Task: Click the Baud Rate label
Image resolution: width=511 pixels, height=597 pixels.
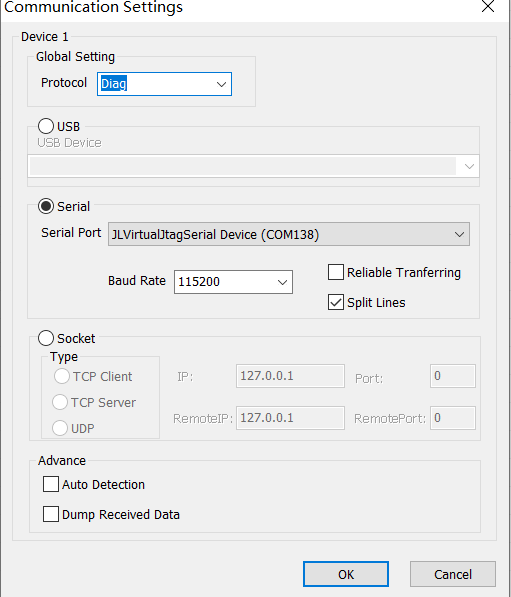Action: pyautogui.click(x=137, y=281)
